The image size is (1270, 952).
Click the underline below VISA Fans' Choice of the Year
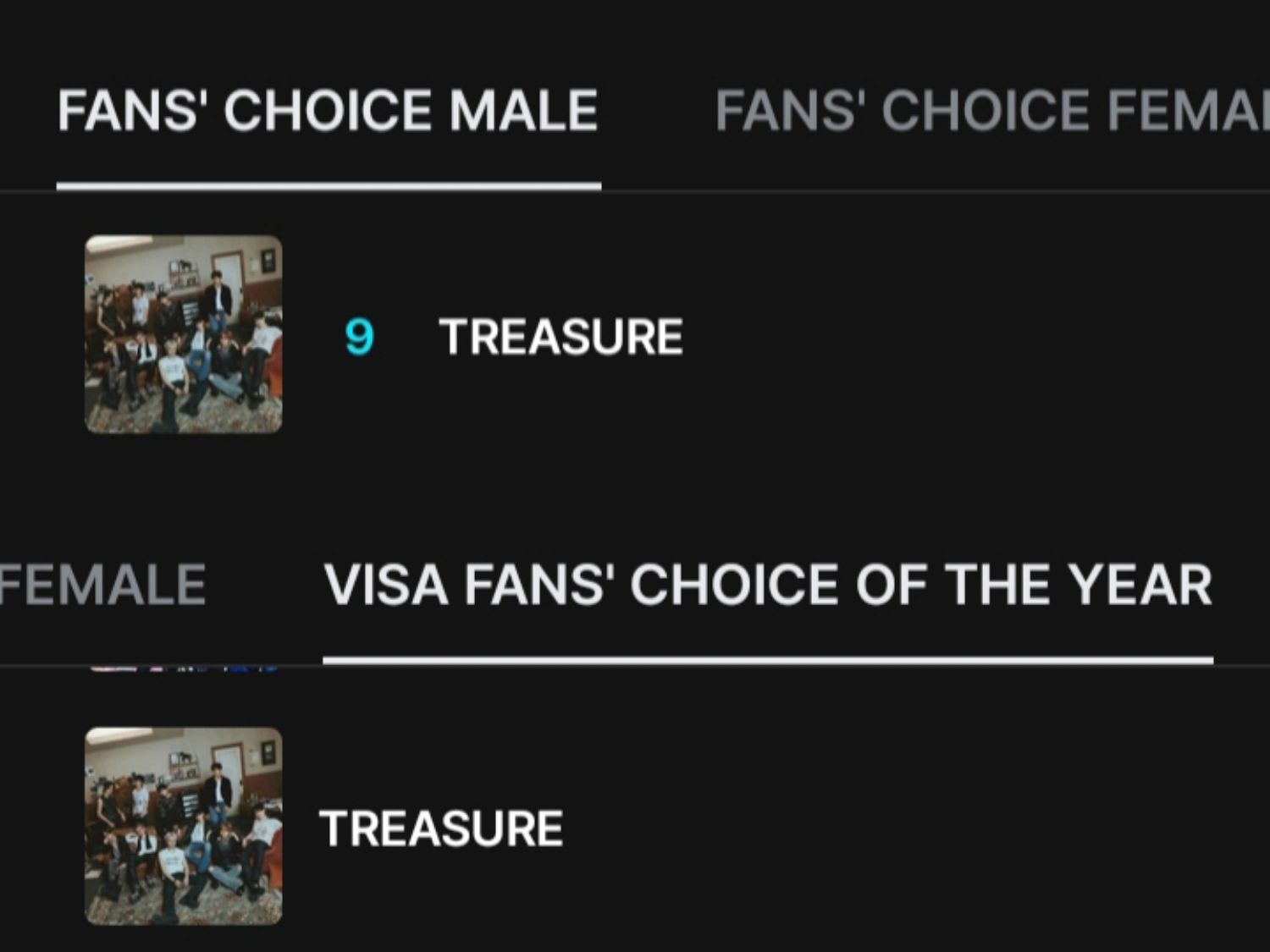point(767,659)
